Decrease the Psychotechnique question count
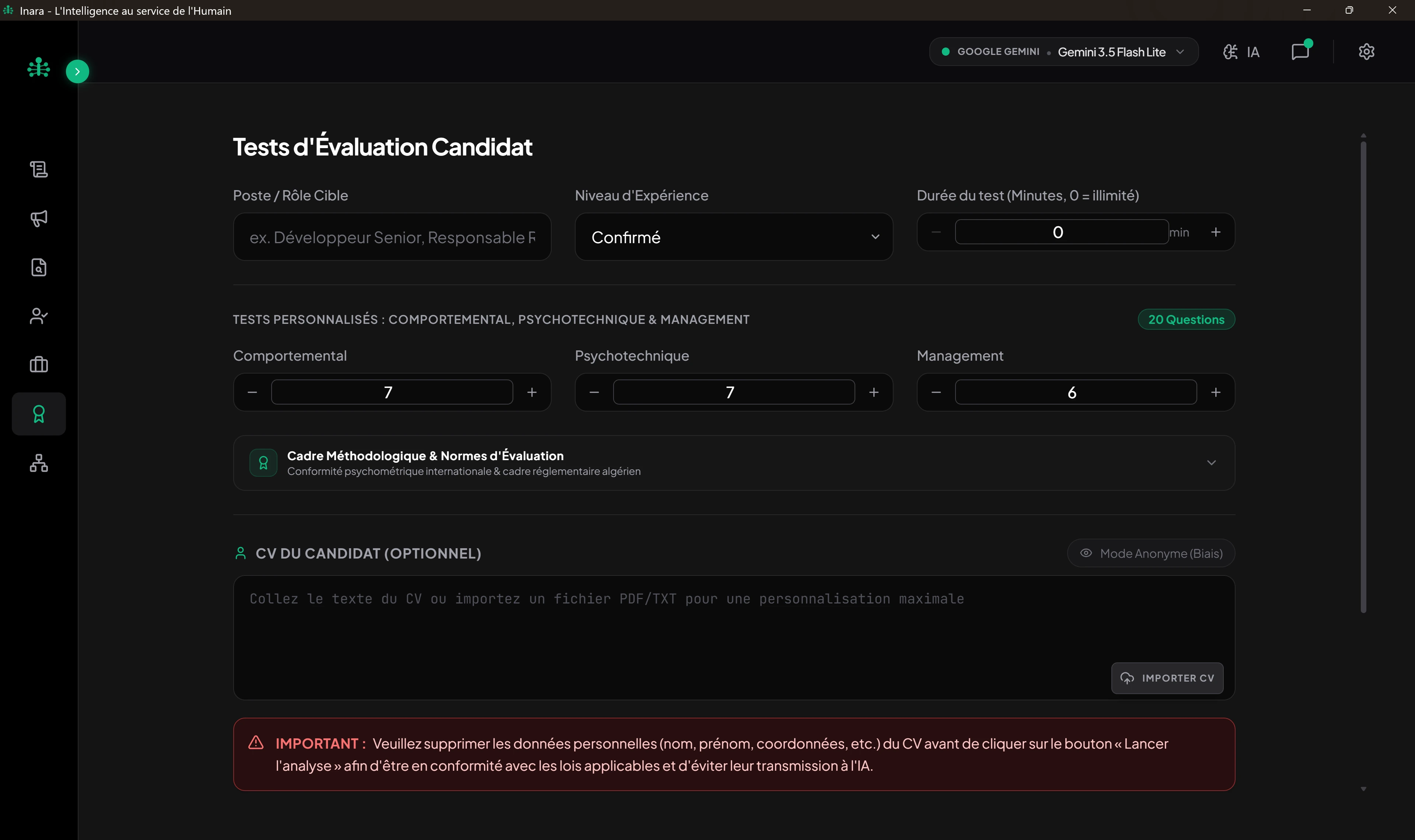1415x840 pixels. (594, 392)
